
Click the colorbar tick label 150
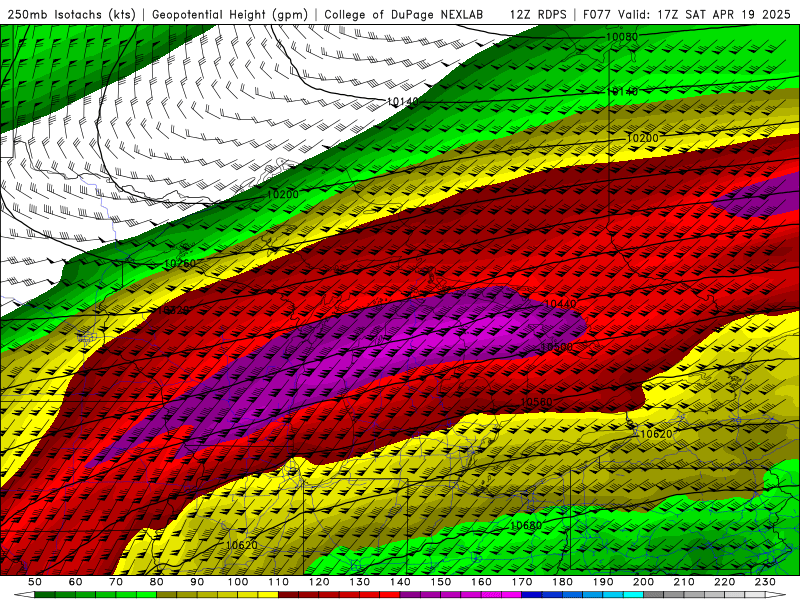pyautogui.click(x=441, y=582)
